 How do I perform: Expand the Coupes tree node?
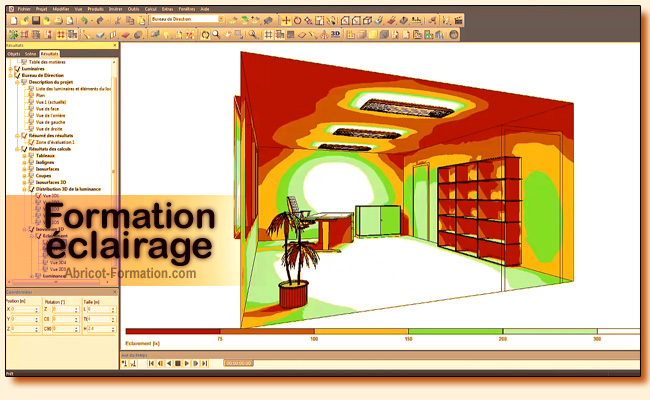tap(24, 176)
